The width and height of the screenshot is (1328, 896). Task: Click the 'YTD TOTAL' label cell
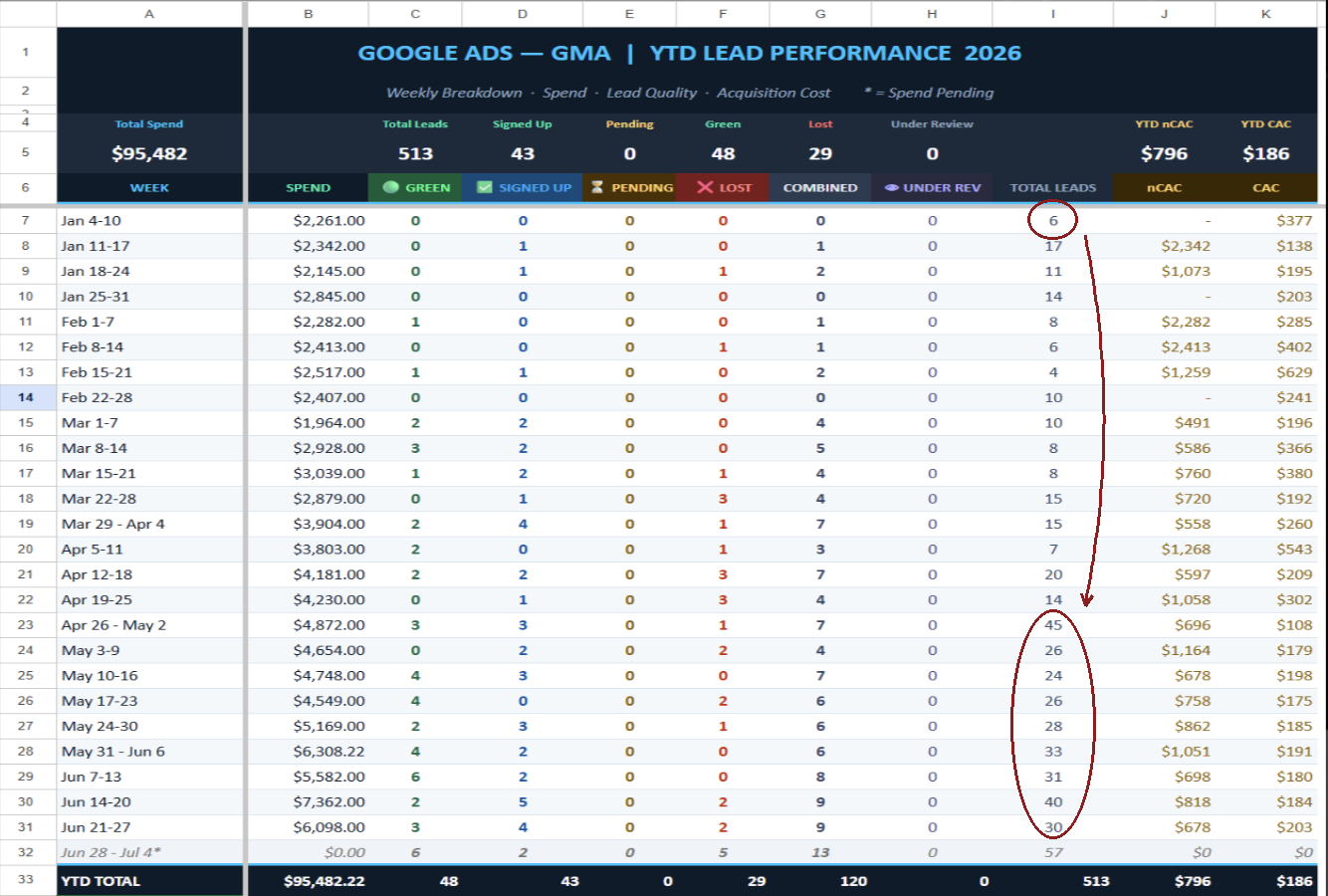click(x=149, y=881)
